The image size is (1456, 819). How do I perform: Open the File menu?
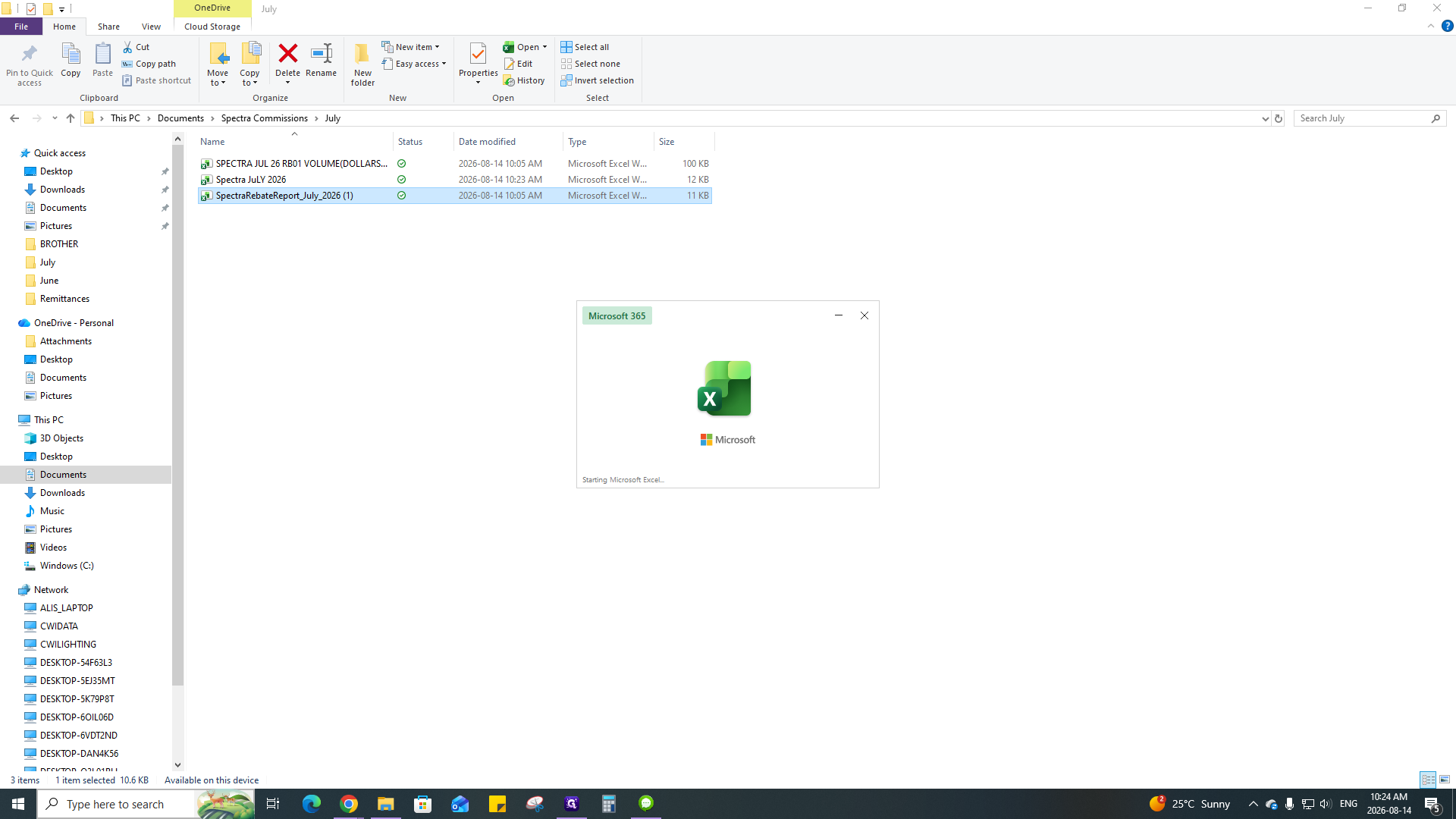pyautogui.click(x=21, y=27)
